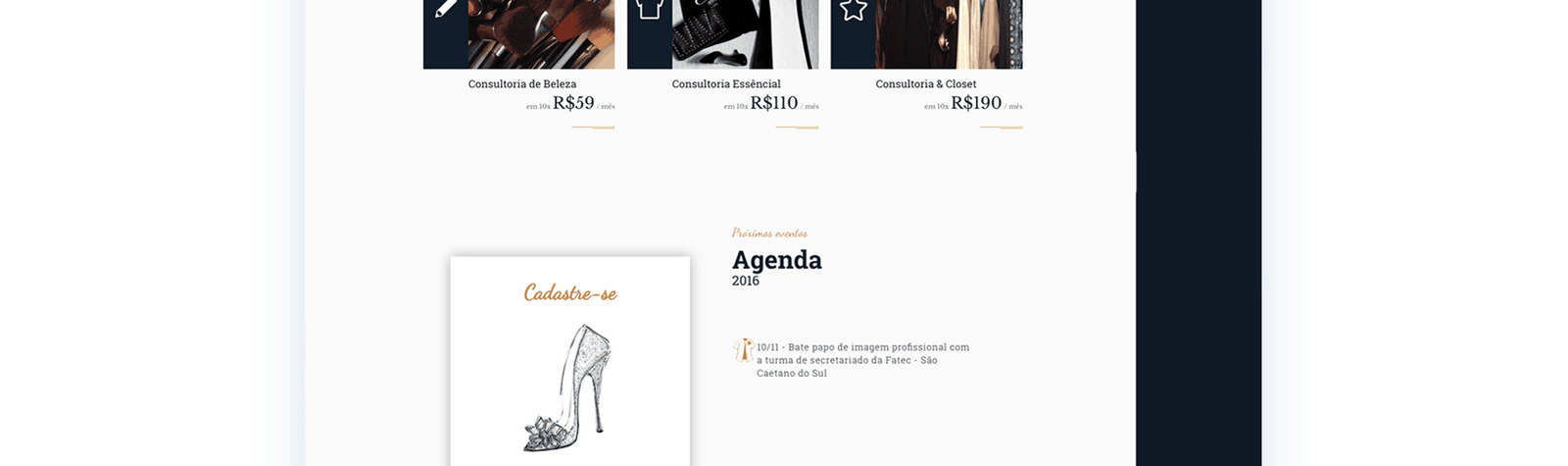
Task: Click the gold line under R$59
Action: pos(593,128)
